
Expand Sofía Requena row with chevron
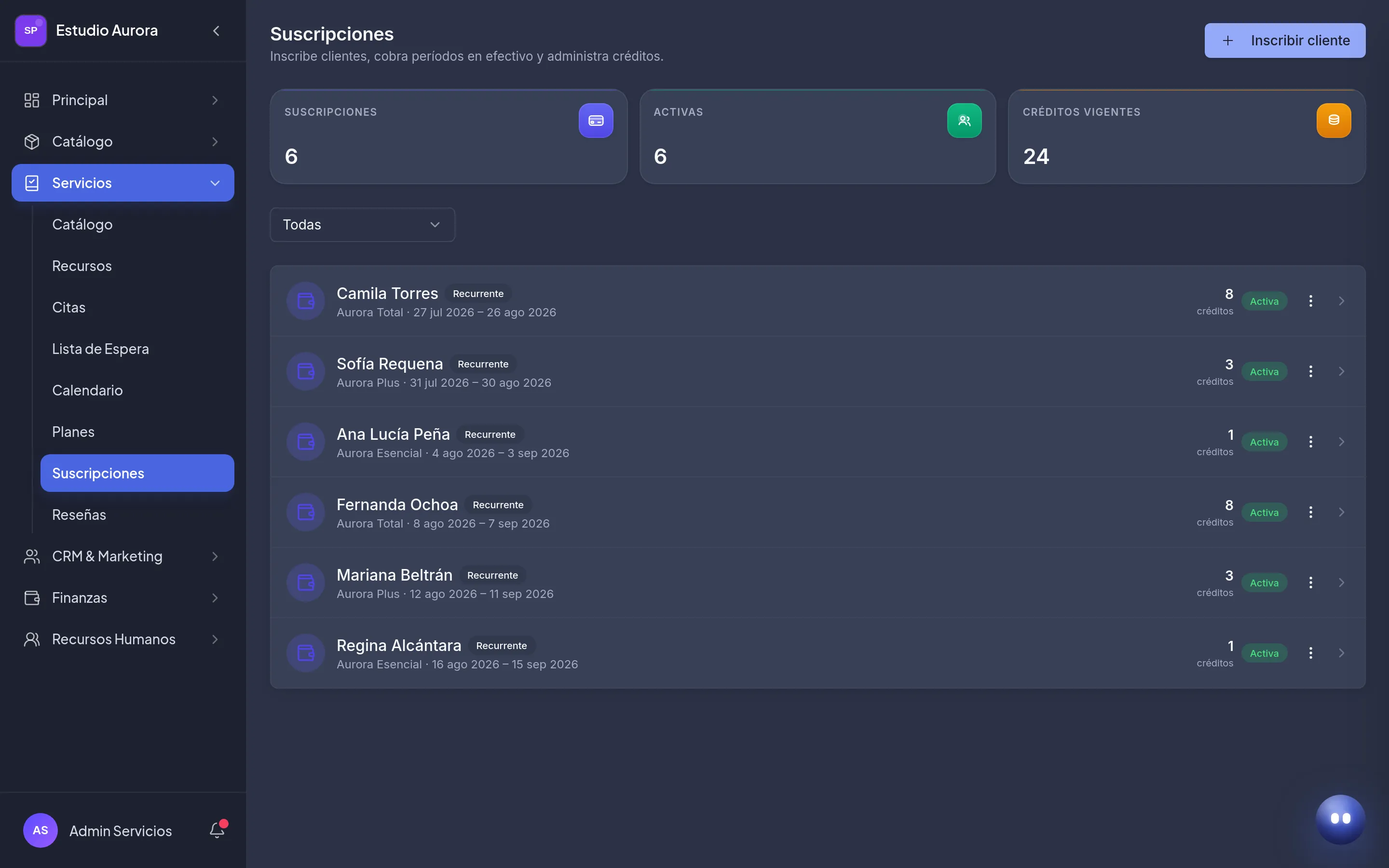[x=1341, y=371]
